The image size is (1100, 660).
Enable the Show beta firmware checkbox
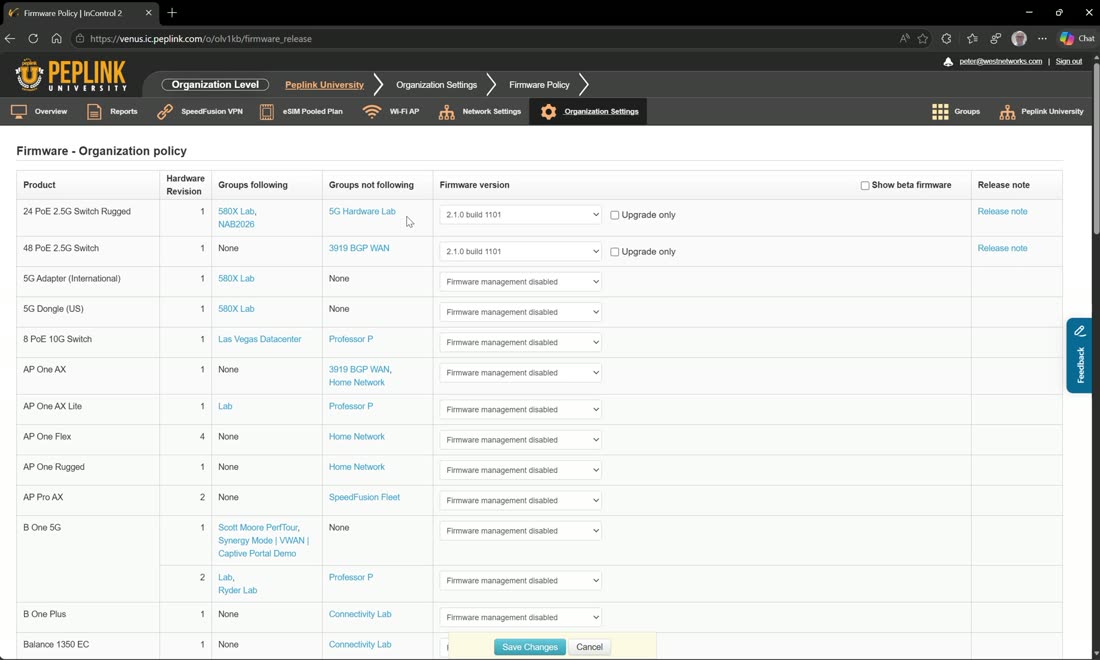865,185
